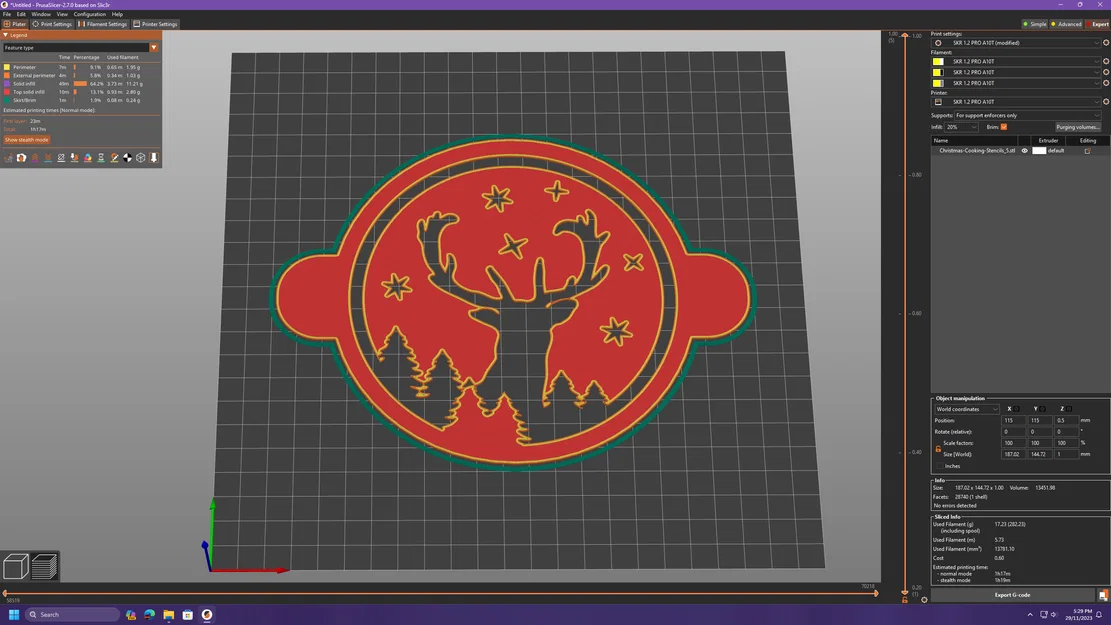Click the mirror icon next to Z axis
1111x625 pixels.
[1069, 409]
